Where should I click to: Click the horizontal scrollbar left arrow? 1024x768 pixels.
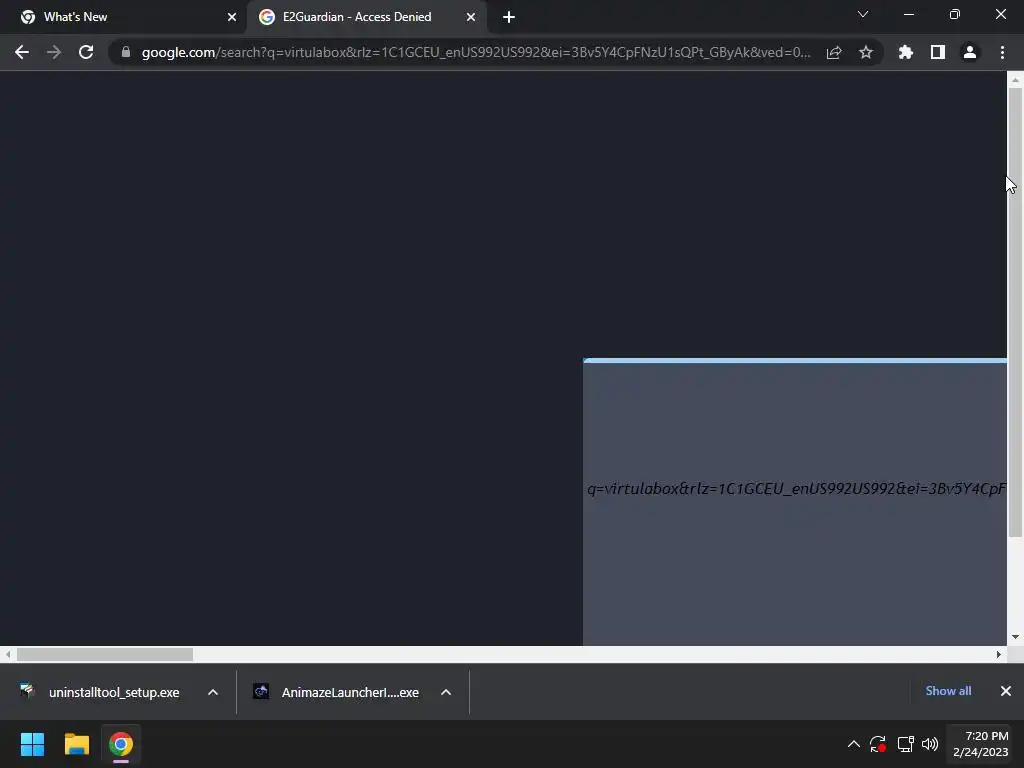(8, 654)
